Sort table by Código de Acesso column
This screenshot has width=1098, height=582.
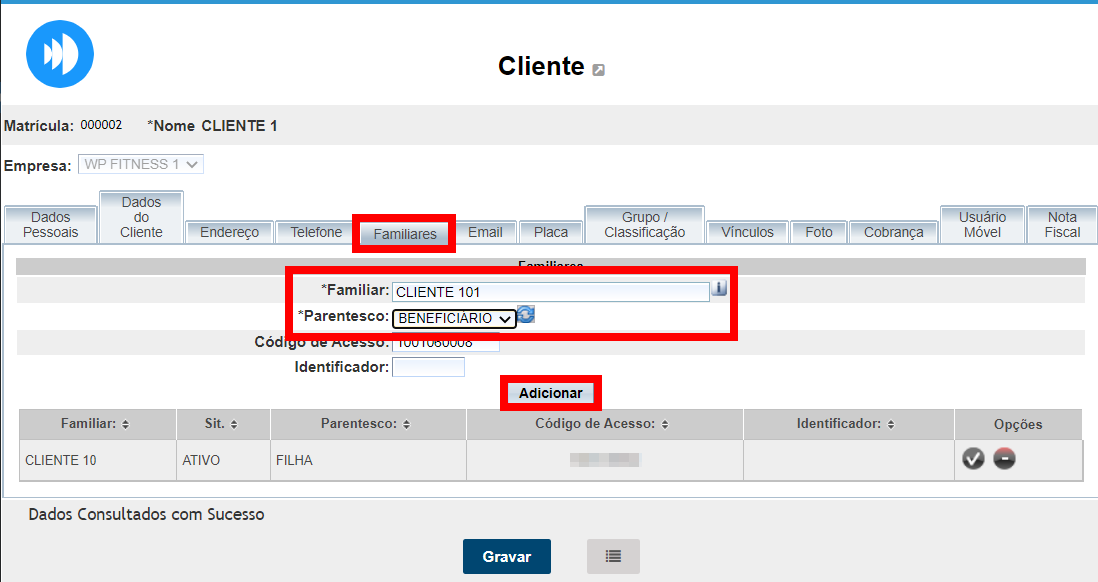[x=661, y=424]
